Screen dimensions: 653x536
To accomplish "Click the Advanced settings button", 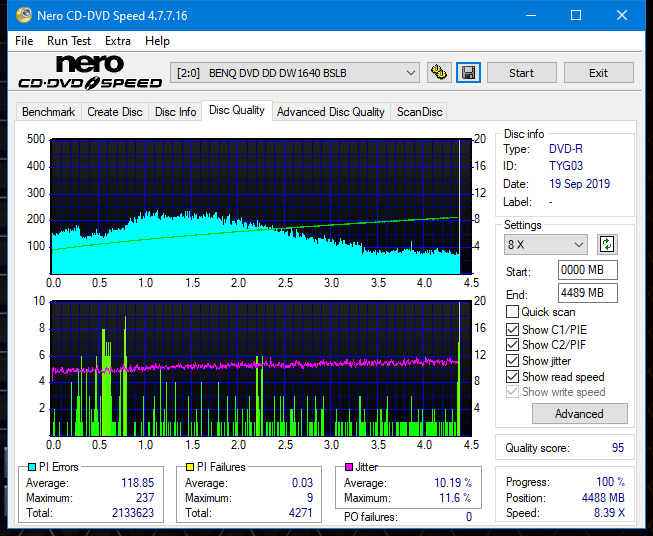I will click(579, 414).
